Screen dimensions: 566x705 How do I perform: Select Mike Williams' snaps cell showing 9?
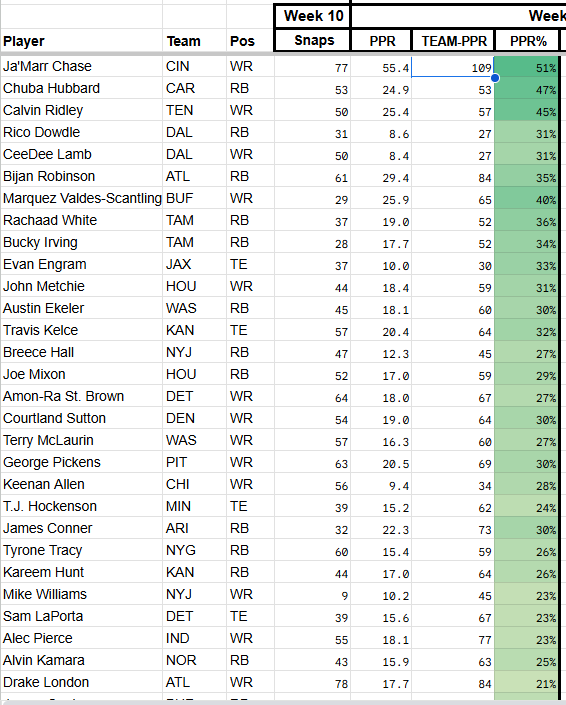(x=312, y=594)
